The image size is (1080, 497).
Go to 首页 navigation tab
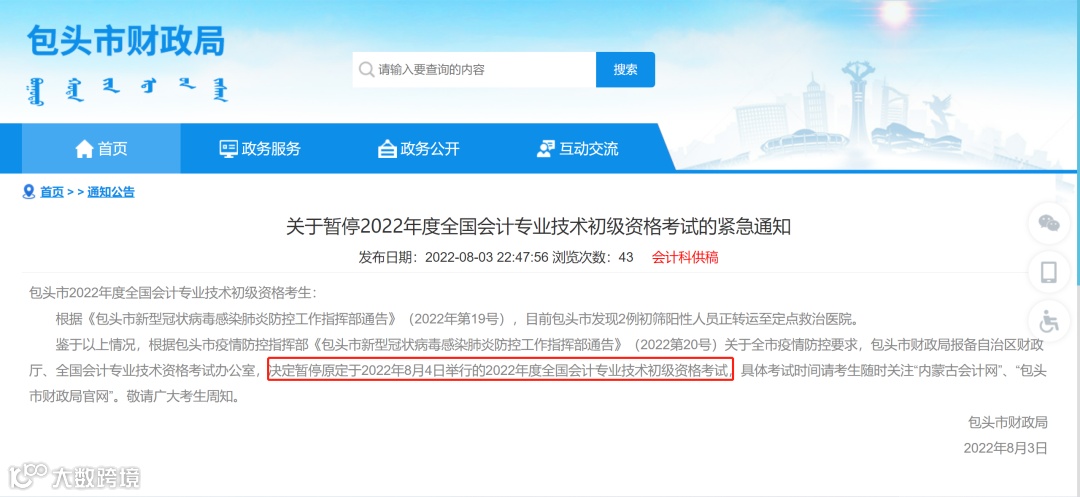click(x=101, y=149)
